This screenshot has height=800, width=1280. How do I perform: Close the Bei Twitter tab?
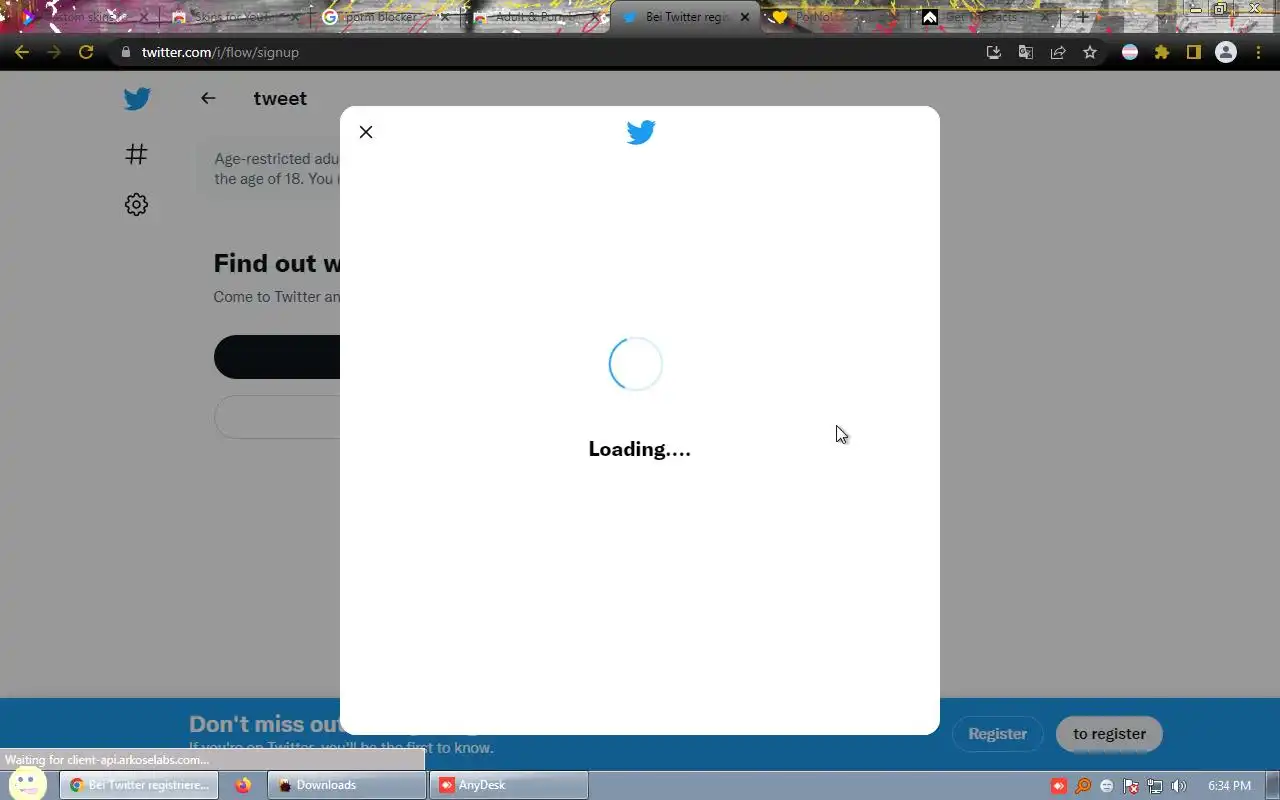[744, 17]
